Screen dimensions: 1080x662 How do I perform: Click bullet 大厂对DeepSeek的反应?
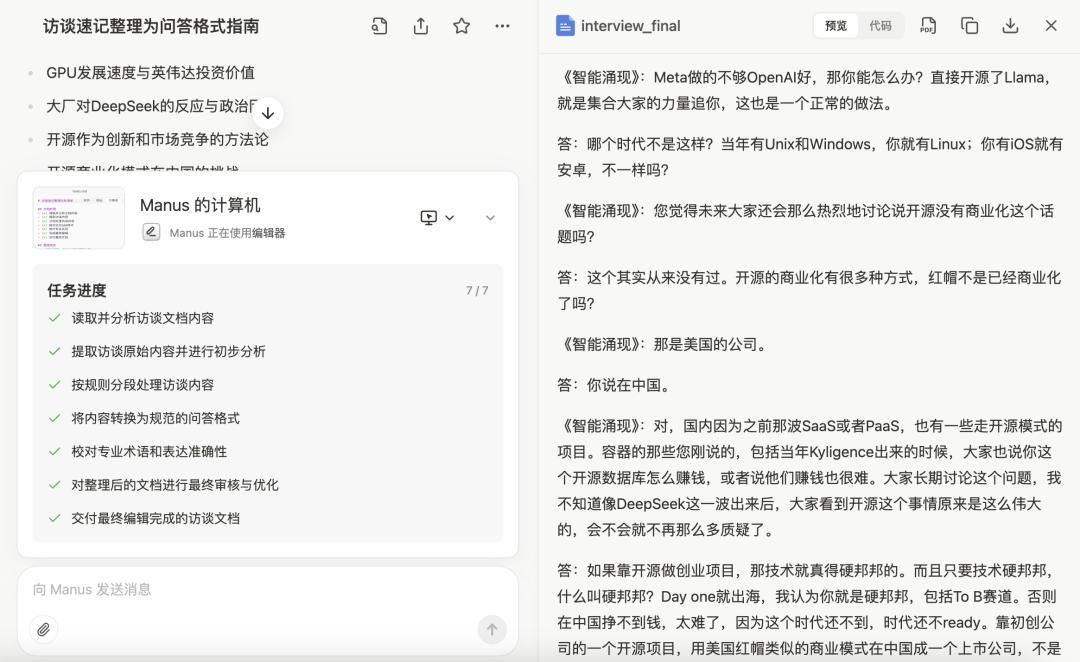152,106
